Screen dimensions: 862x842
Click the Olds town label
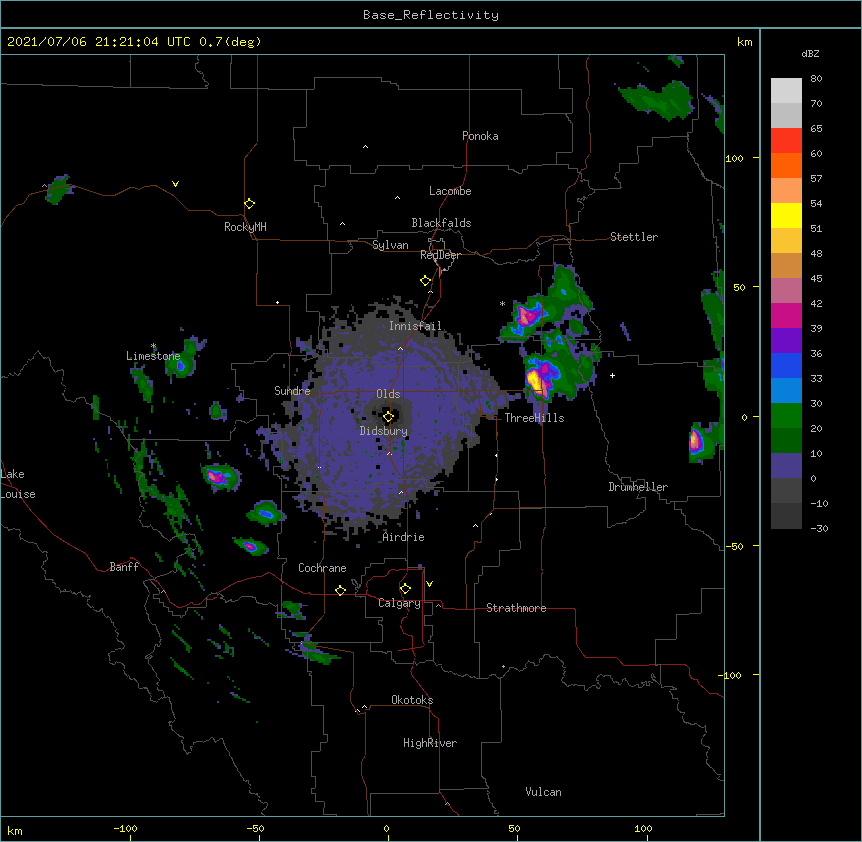coord(388,394)
